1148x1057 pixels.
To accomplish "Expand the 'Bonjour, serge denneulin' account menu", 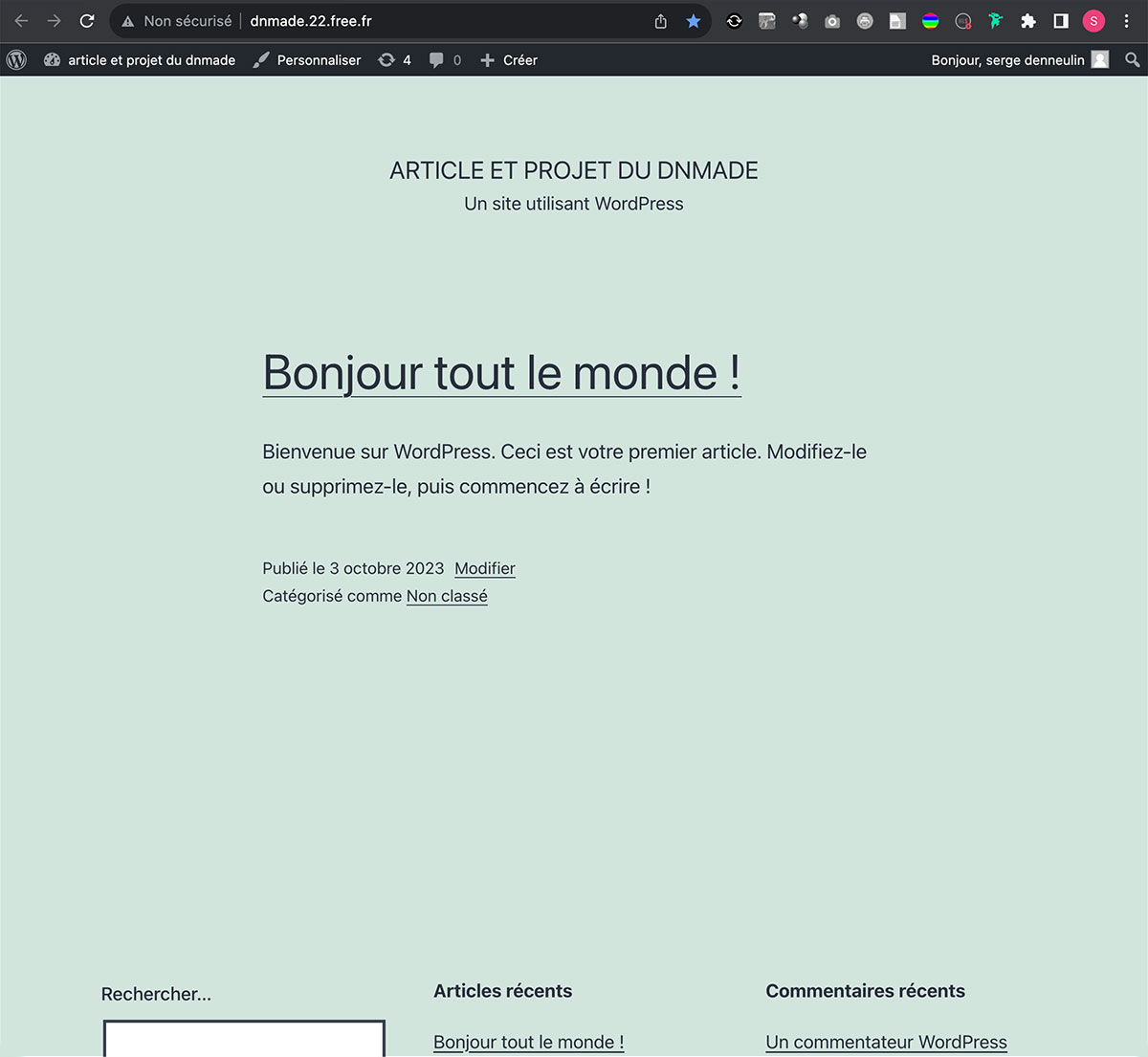I will point(1018,59).
